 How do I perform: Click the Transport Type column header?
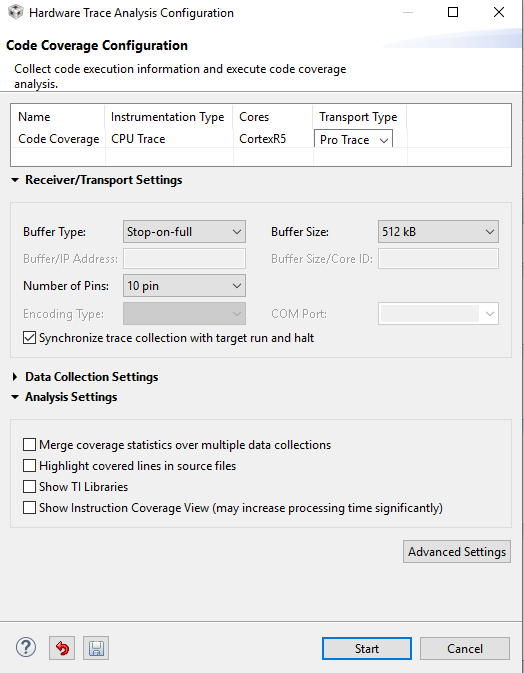(x=358, y=117)
